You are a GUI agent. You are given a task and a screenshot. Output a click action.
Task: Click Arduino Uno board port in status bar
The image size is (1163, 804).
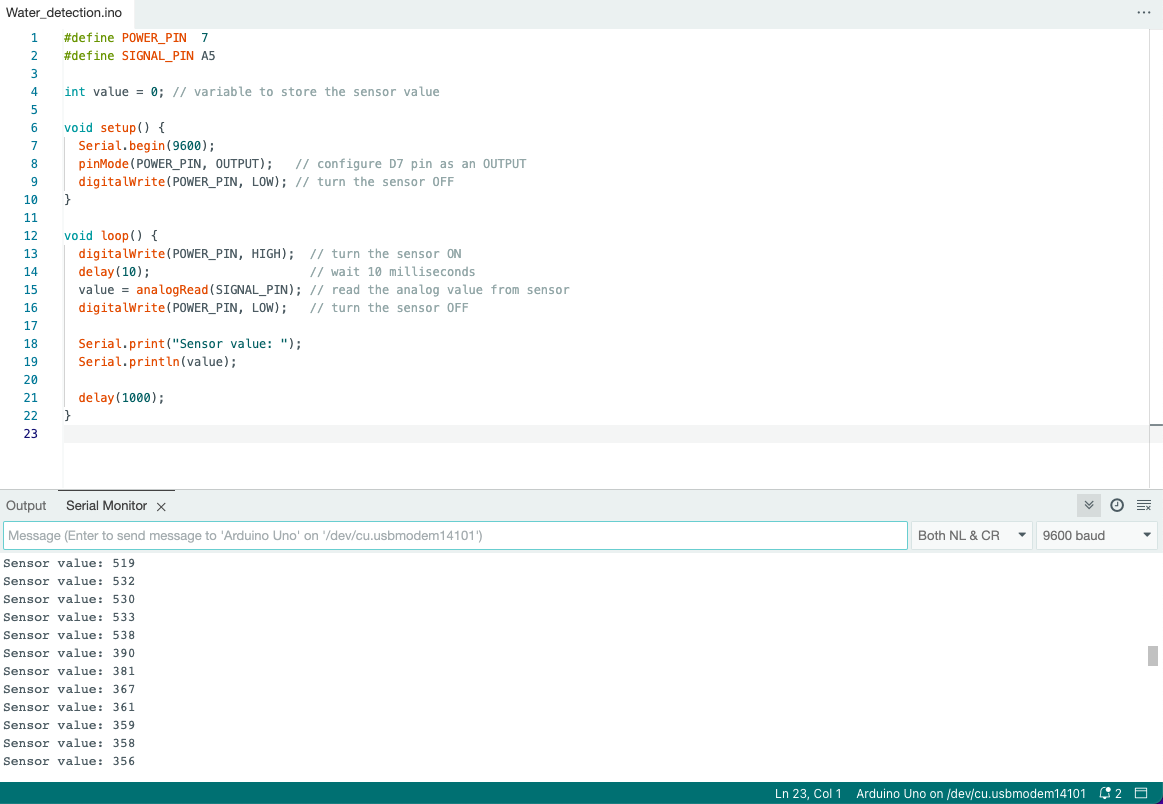971,794
